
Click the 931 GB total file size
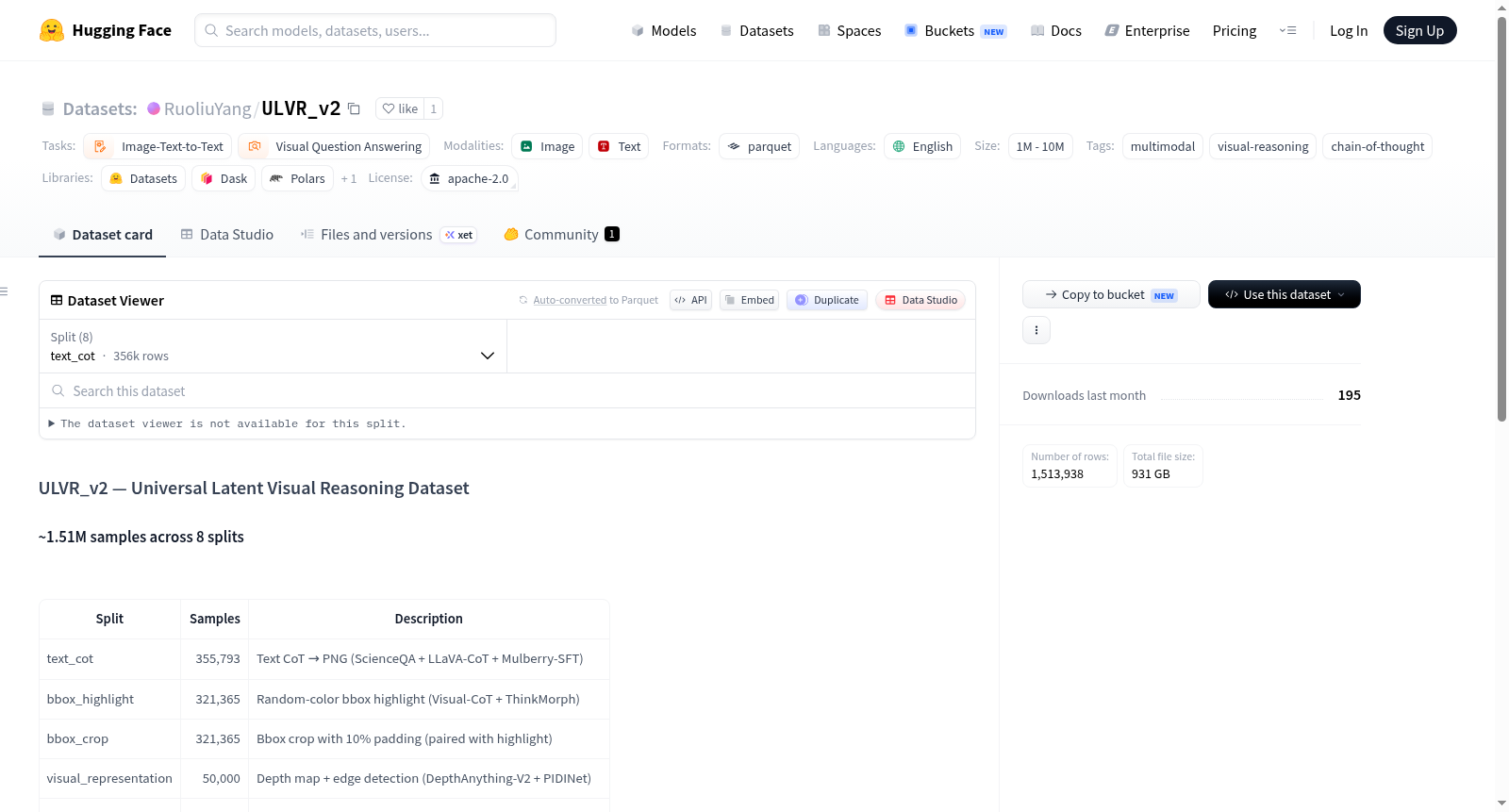[1151, 474]
